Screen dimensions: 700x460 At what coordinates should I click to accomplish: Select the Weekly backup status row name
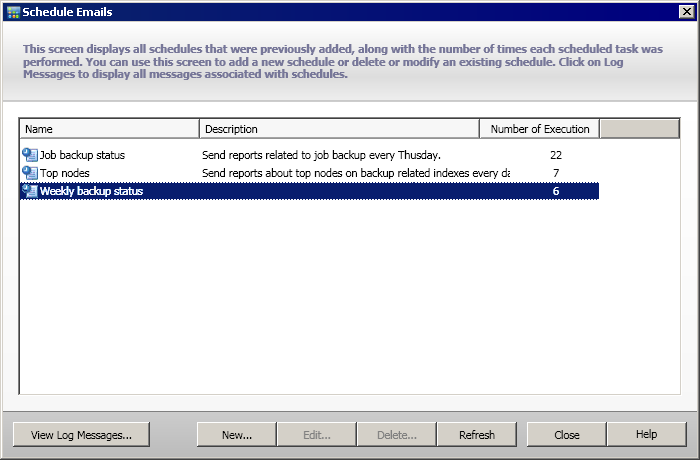tap(92, 191)
